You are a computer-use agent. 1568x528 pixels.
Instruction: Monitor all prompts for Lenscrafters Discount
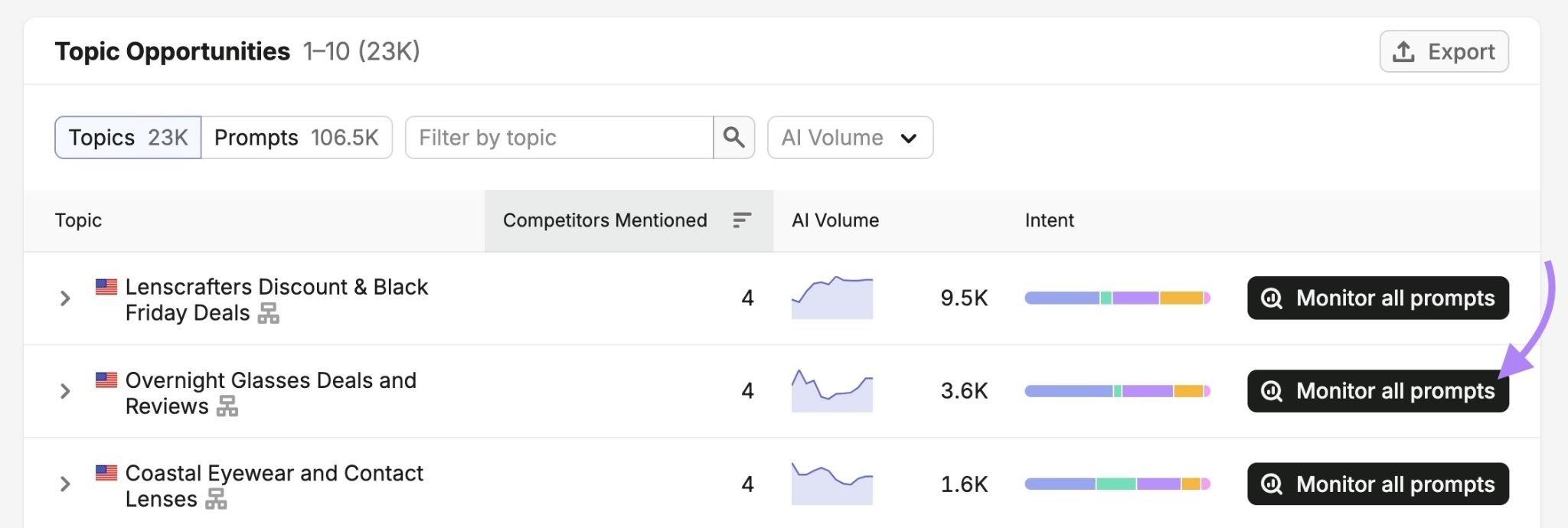tap(1378, 298)
